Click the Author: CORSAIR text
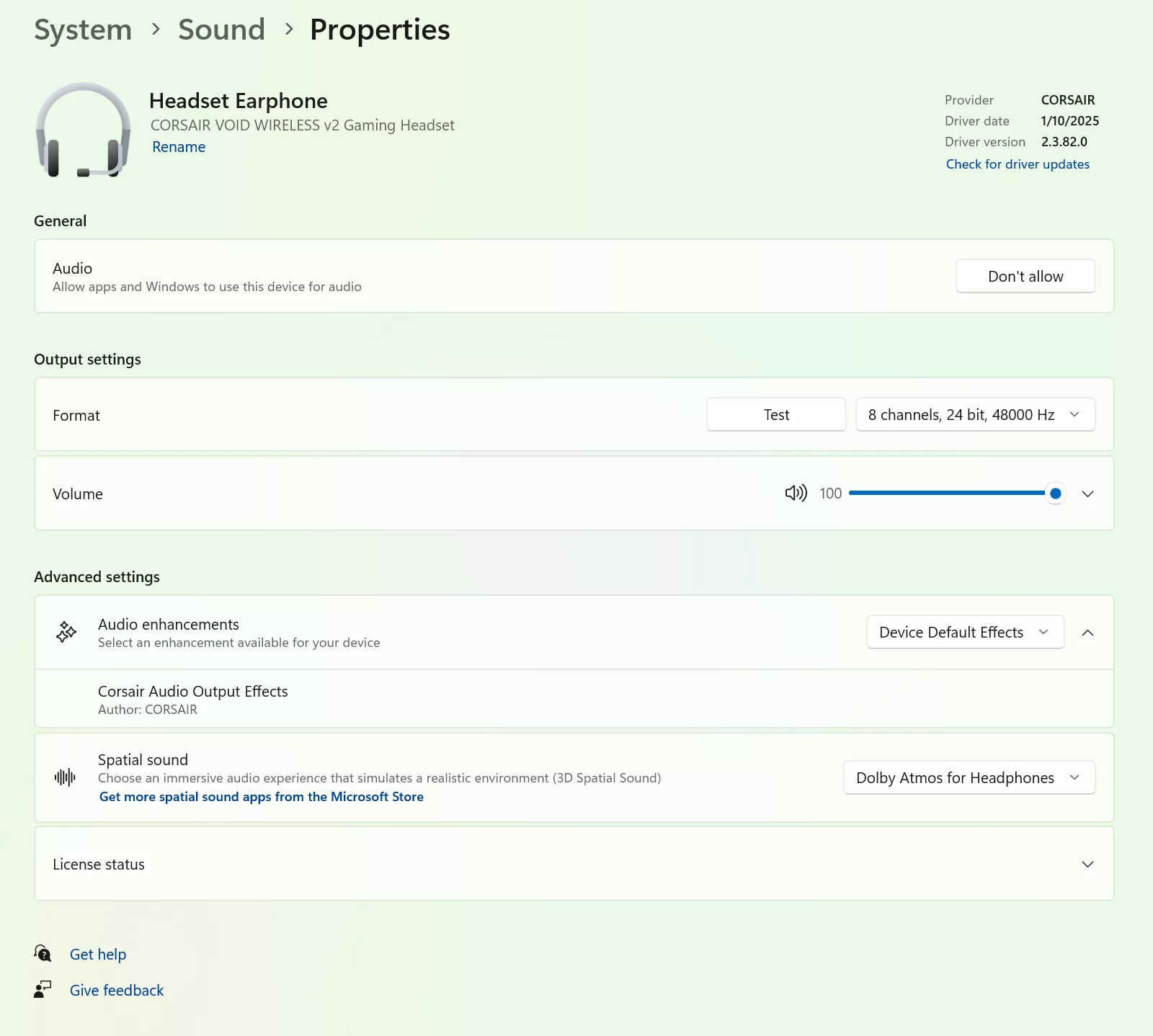1153x1036 pixels. click(x=148, y=710)
